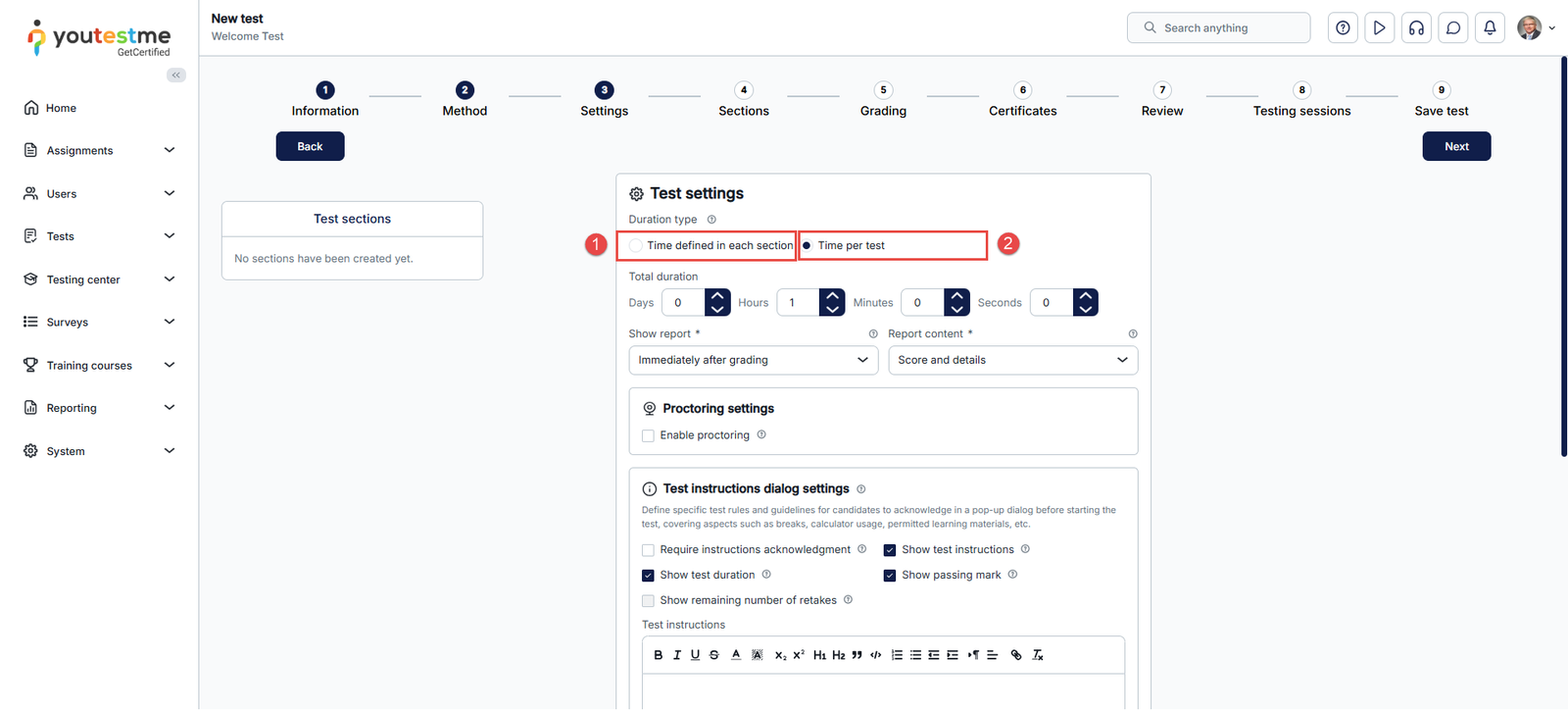Screen dimensions: 1568x710
Task: Click the Bold icon in instructions editor
Action: coord(658,655)
